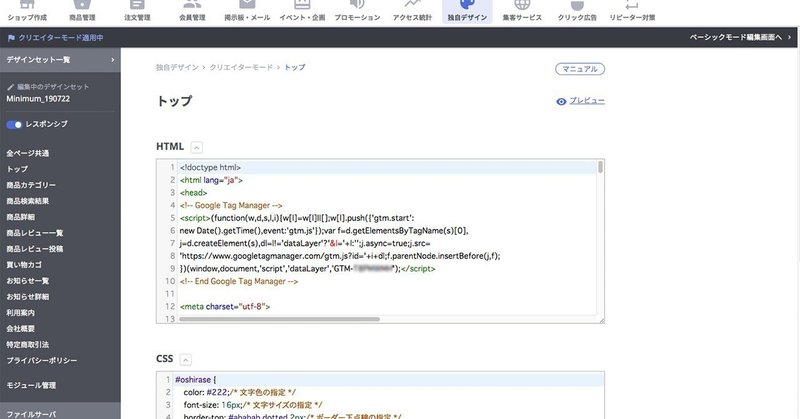Viewport: 800px width, 419px height.
Task: Open the イベント・企画 menu
Action: coord(302,11)
